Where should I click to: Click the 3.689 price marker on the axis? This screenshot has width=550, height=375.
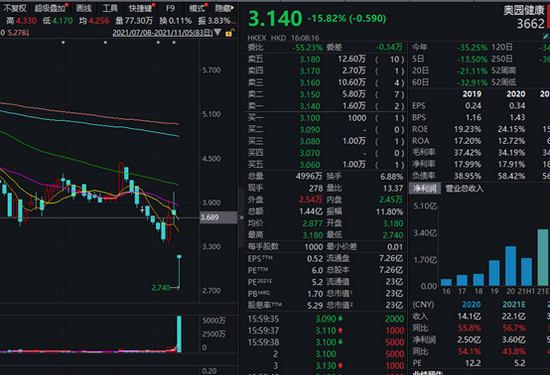click(x=218, y=217)
